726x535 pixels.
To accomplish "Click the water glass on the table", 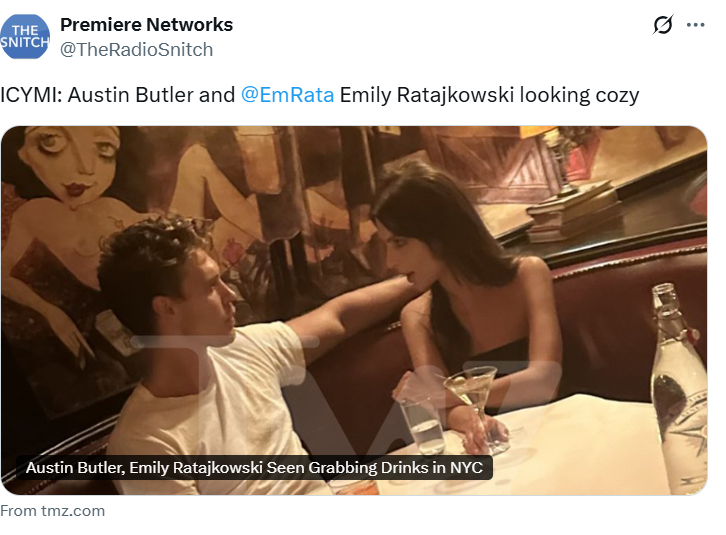I will [422, 424].
